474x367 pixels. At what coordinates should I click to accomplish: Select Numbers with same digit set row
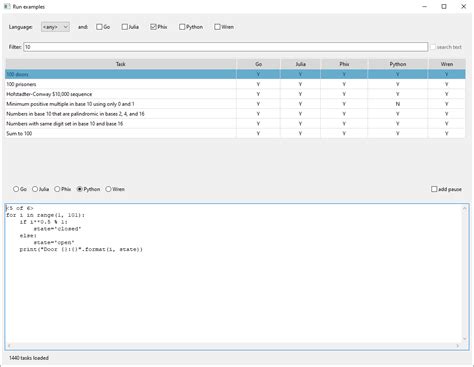click(x=235, y=124)
